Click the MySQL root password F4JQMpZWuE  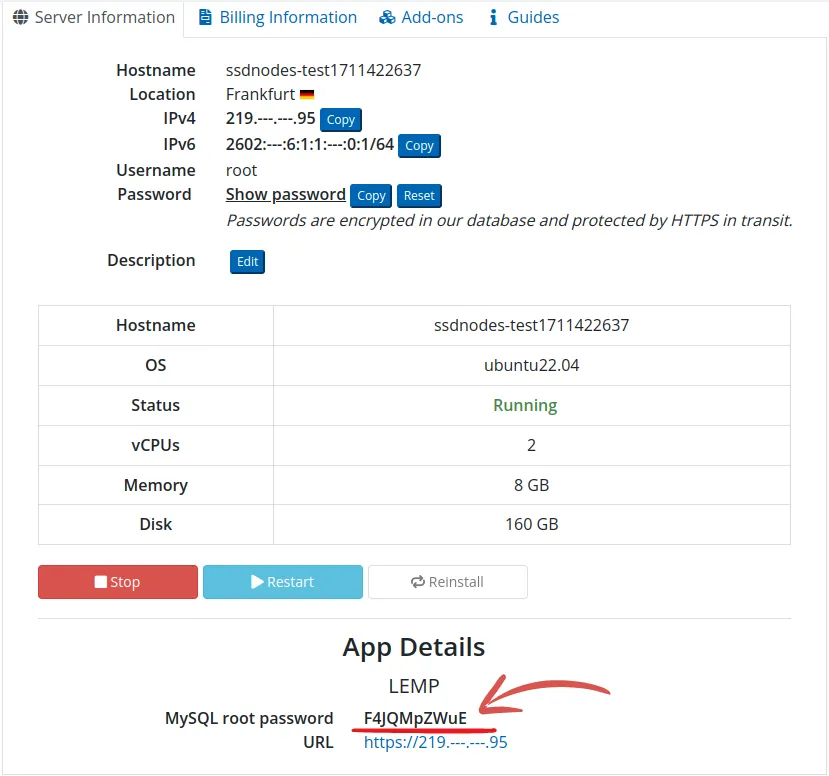pyautogui.click(x=415, y=718)
